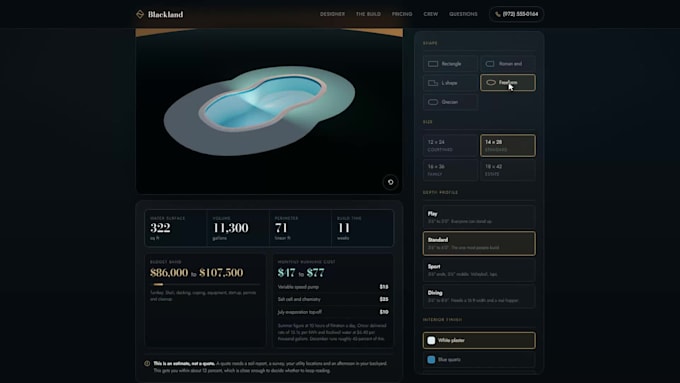Click the 11 weeks build time stat
Screen dimensions: 680x383
pos(362,228)
